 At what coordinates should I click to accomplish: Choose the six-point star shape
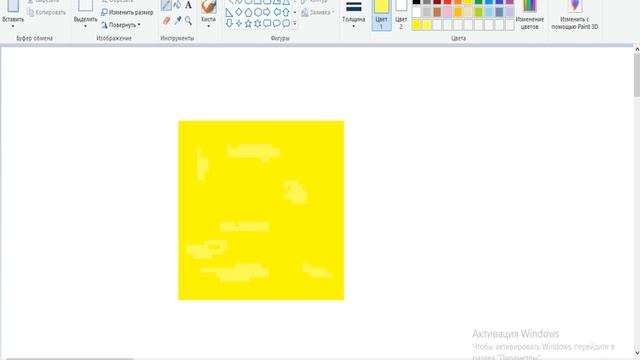(258, 23)
